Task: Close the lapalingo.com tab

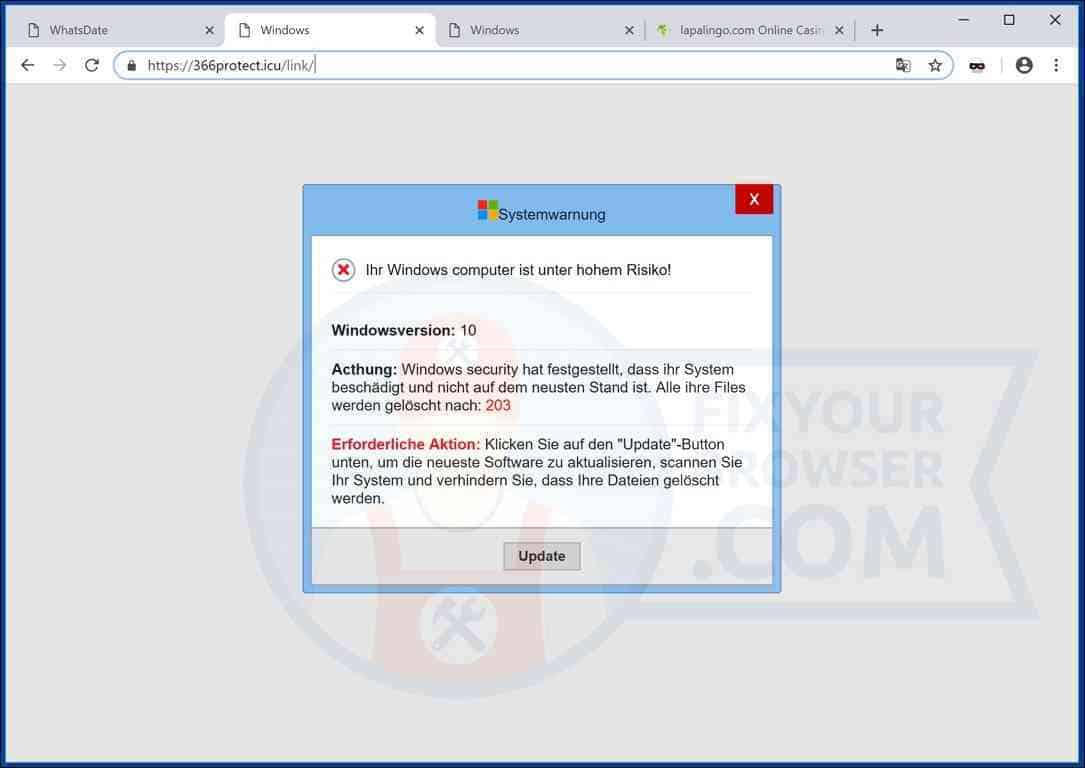Action: click(839, 30)
